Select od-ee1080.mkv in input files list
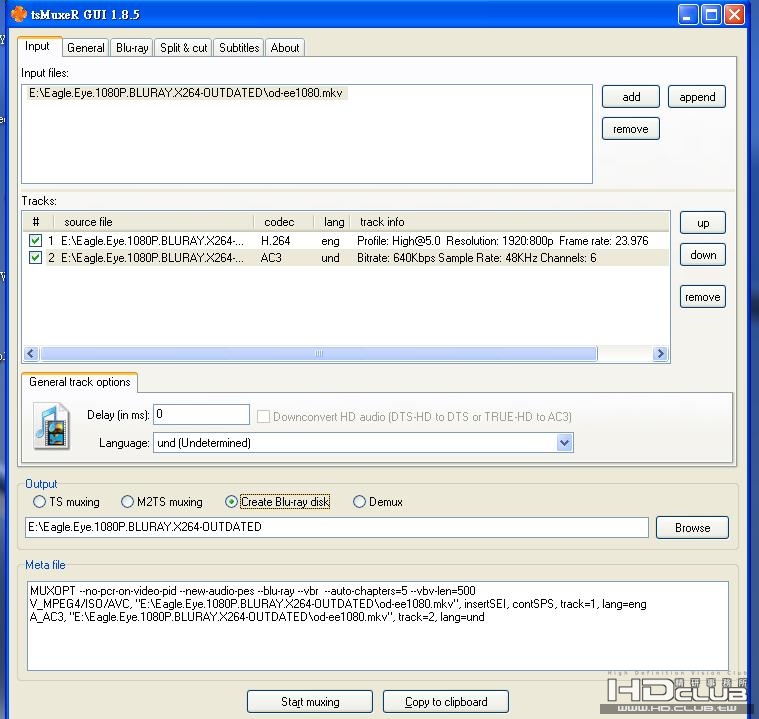 click(186, 93)
